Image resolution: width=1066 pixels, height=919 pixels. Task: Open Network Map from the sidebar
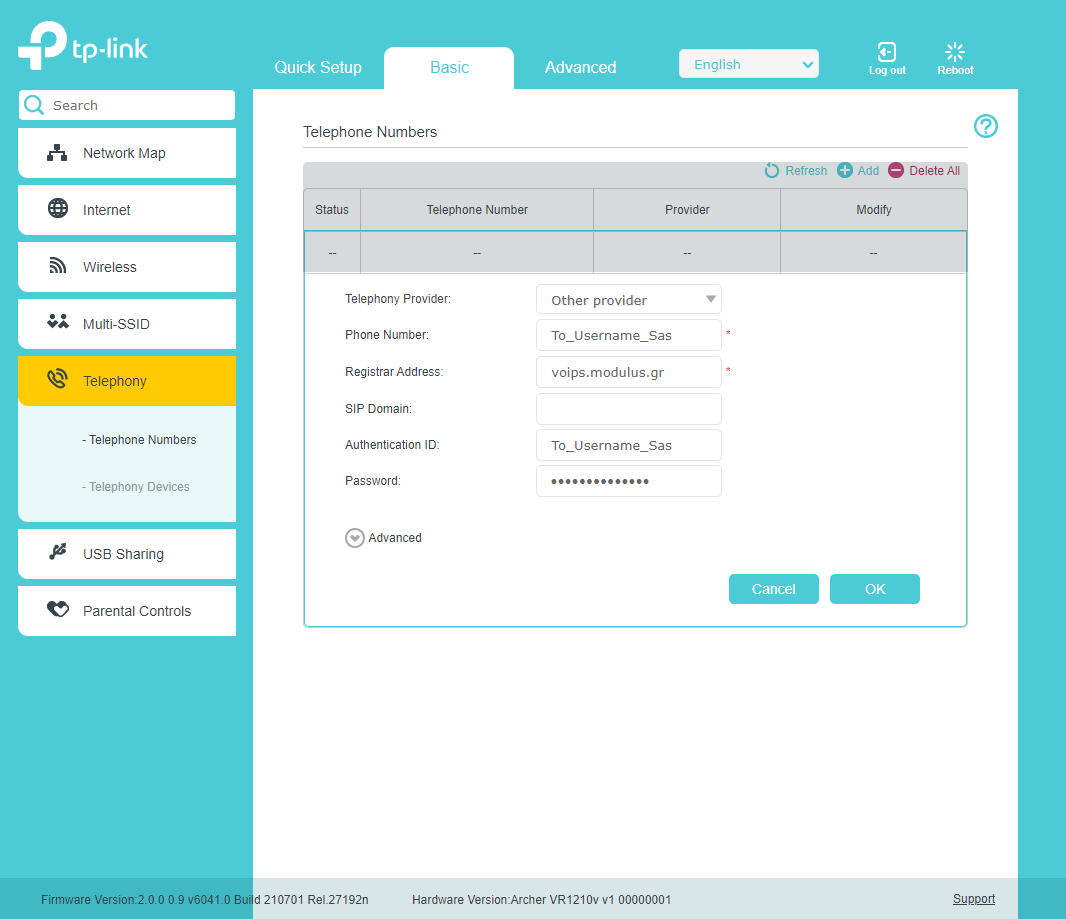click(x=127, y=153)
